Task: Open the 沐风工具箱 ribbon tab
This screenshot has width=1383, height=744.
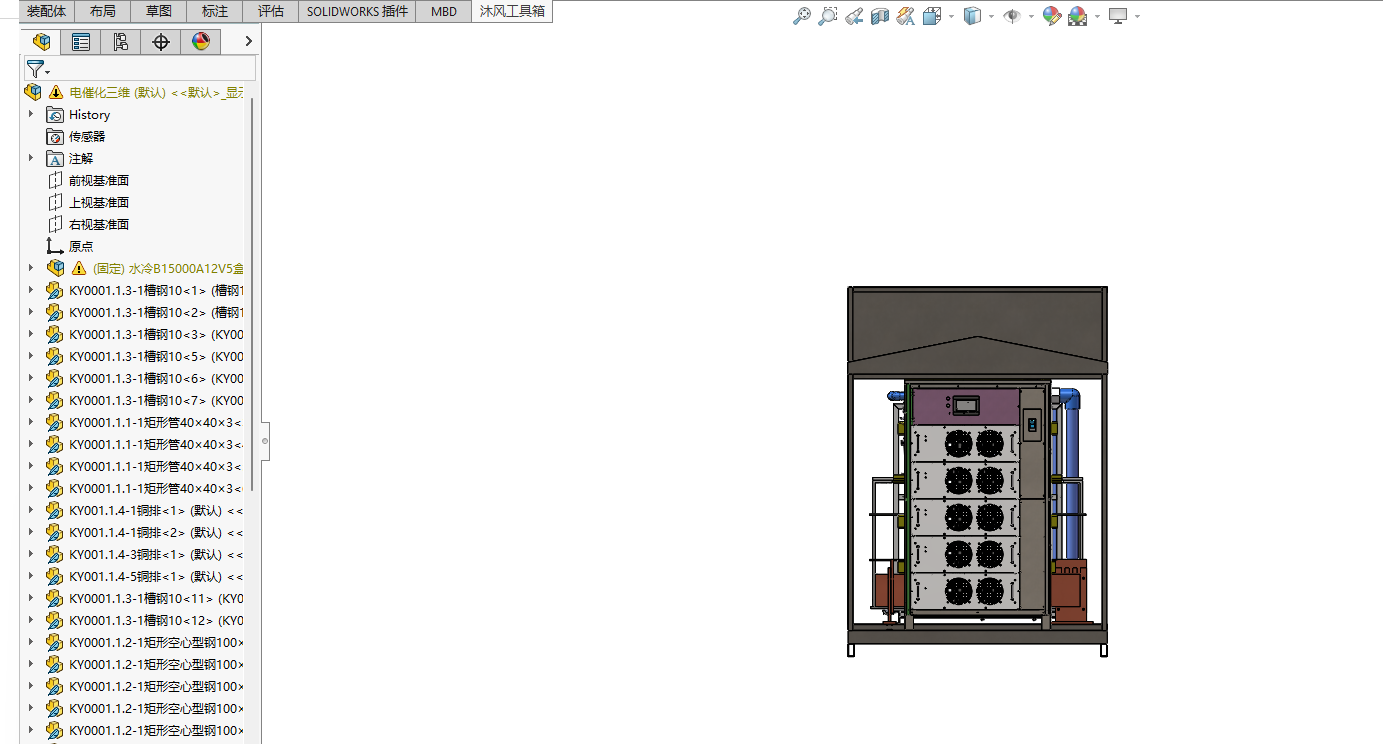Action: pos(511,12)
